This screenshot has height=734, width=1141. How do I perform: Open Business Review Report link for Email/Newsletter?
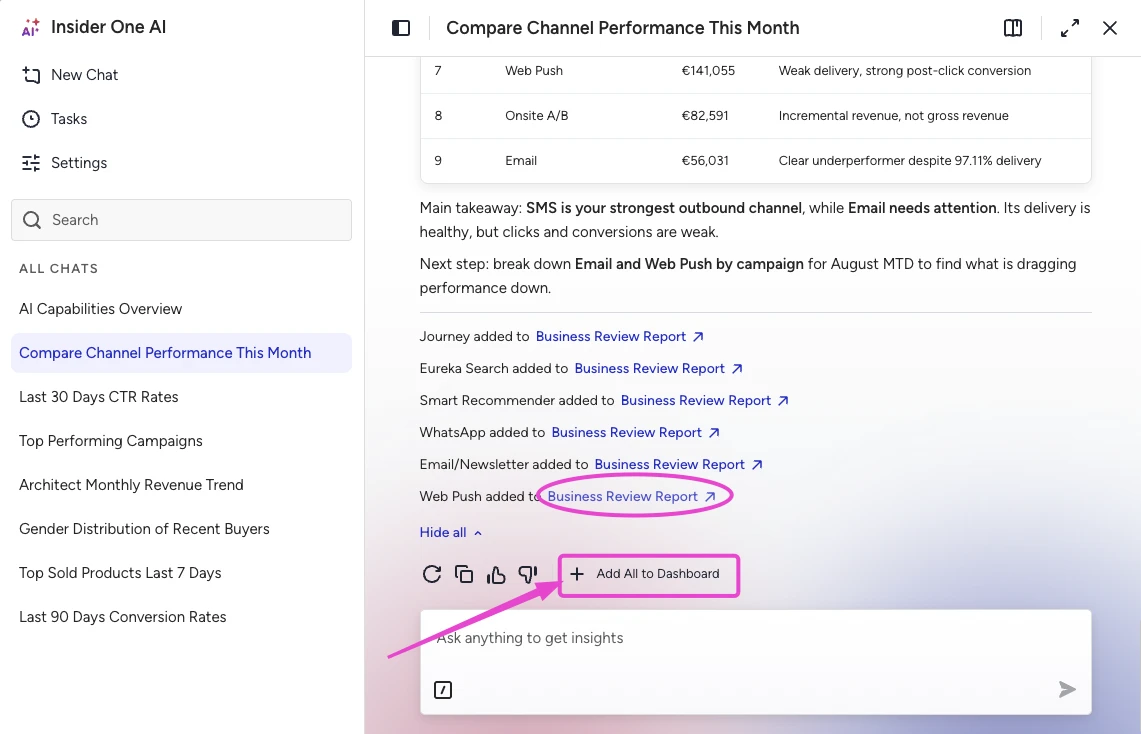coord(678,464)
